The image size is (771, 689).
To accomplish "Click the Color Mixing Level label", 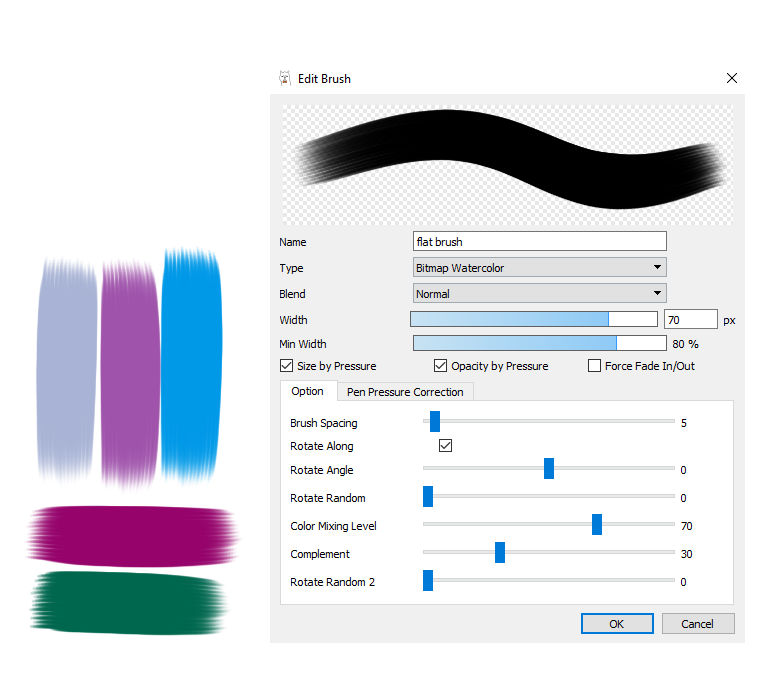I will (333, 526).
